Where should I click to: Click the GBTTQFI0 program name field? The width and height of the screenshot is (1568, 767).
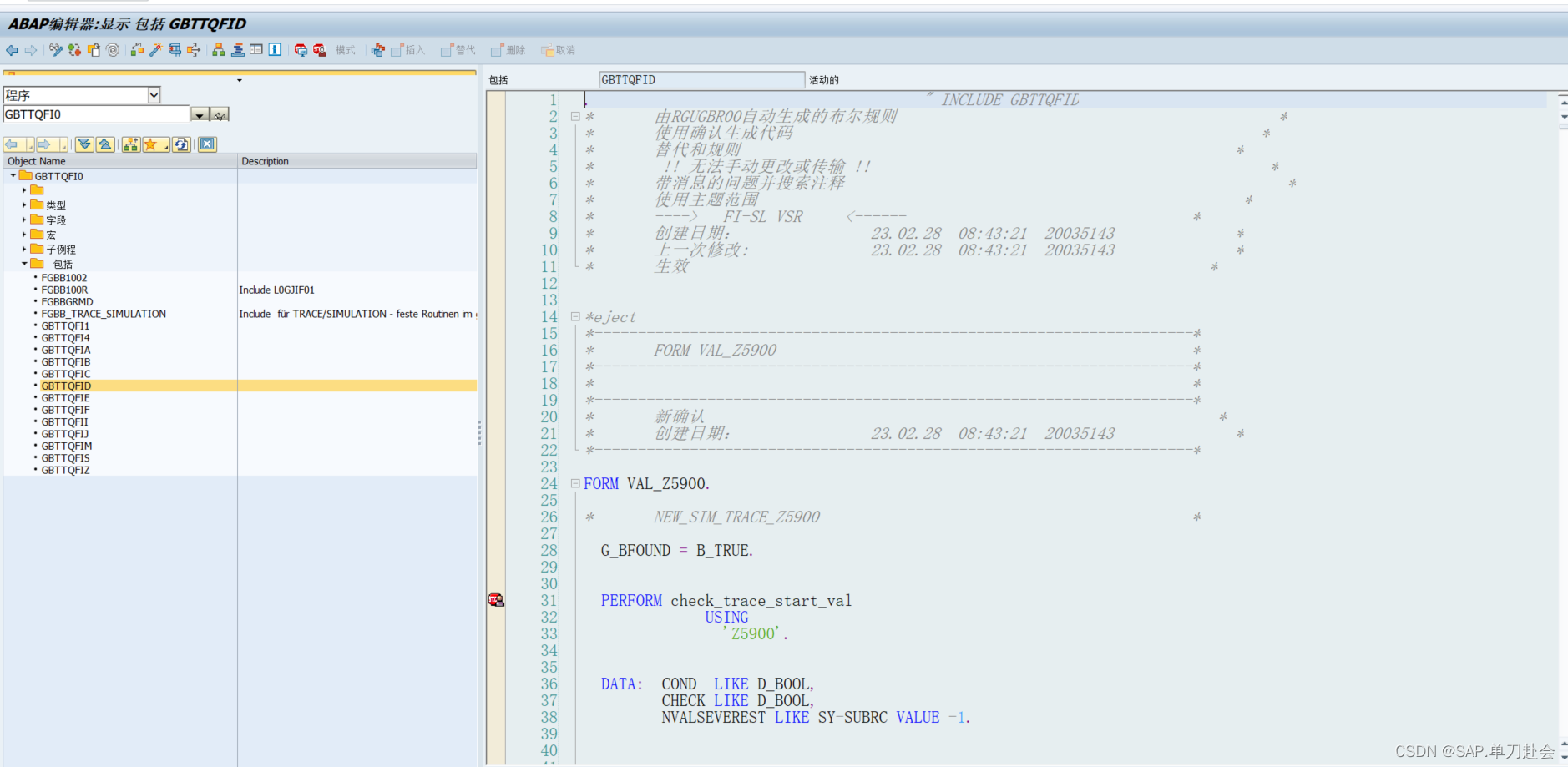click(97, 114)
